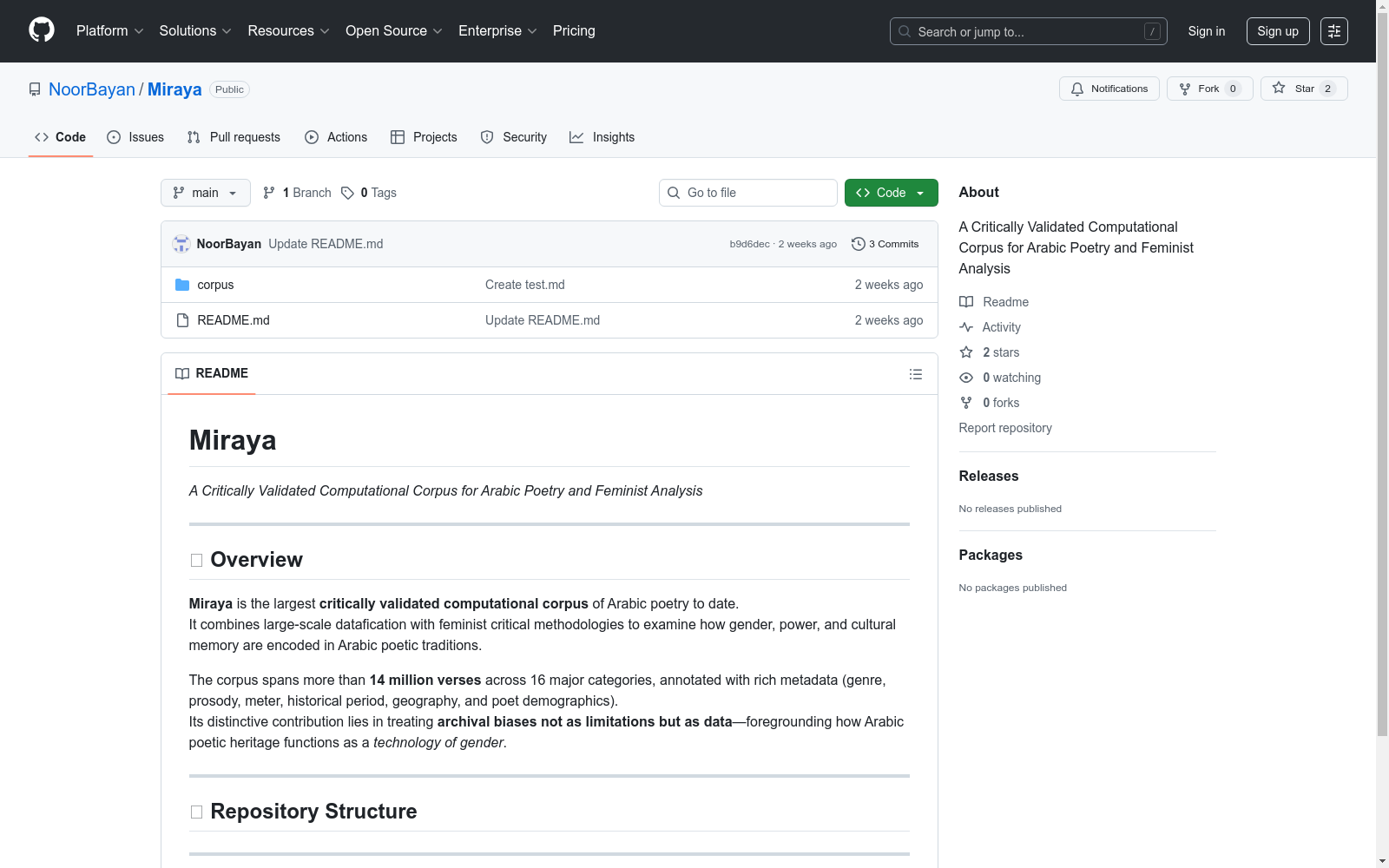Click the GitHub logo icon
This screenshot has height=868, width=1389.
42,30
